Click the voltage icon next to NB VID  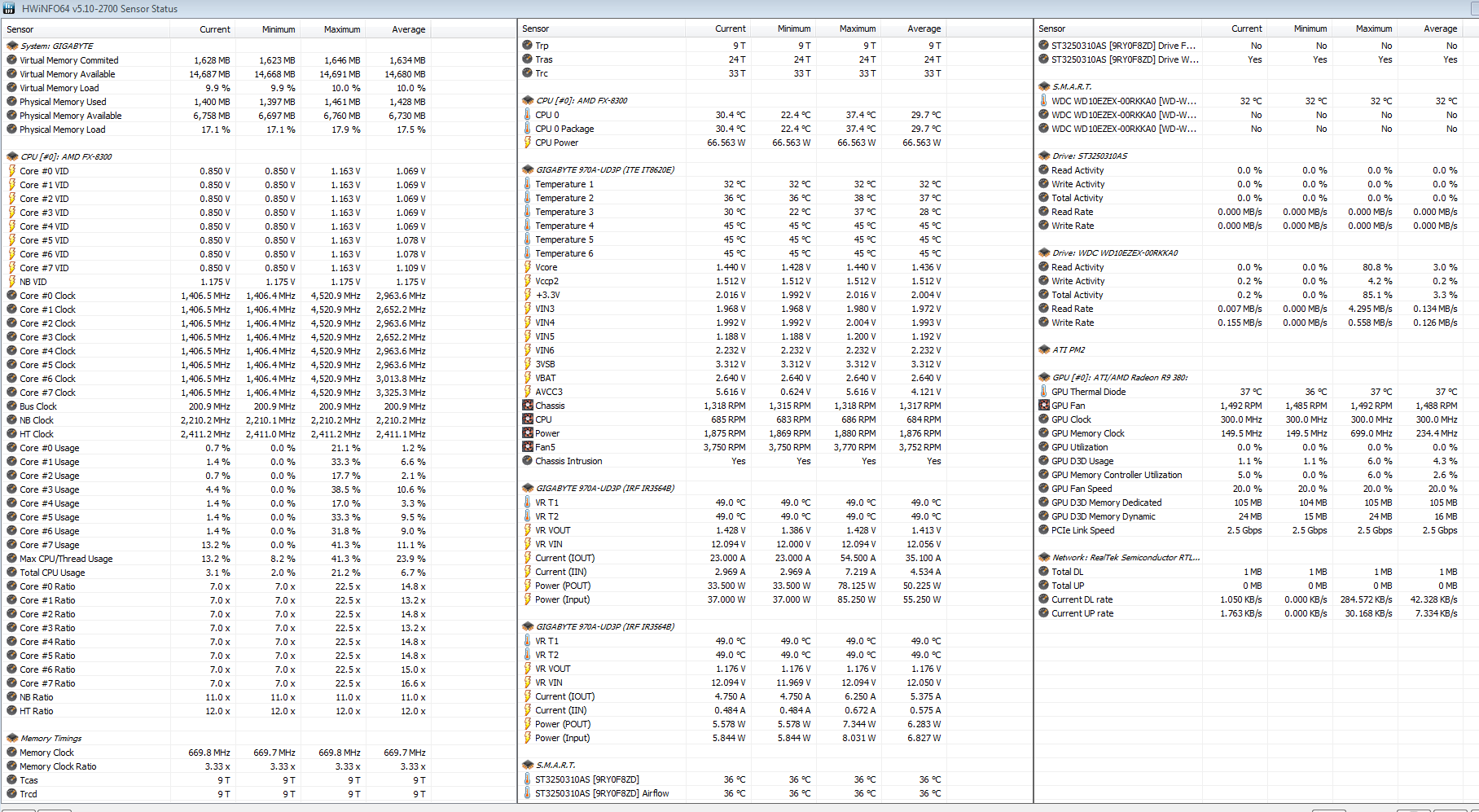(x=11, y=282)
